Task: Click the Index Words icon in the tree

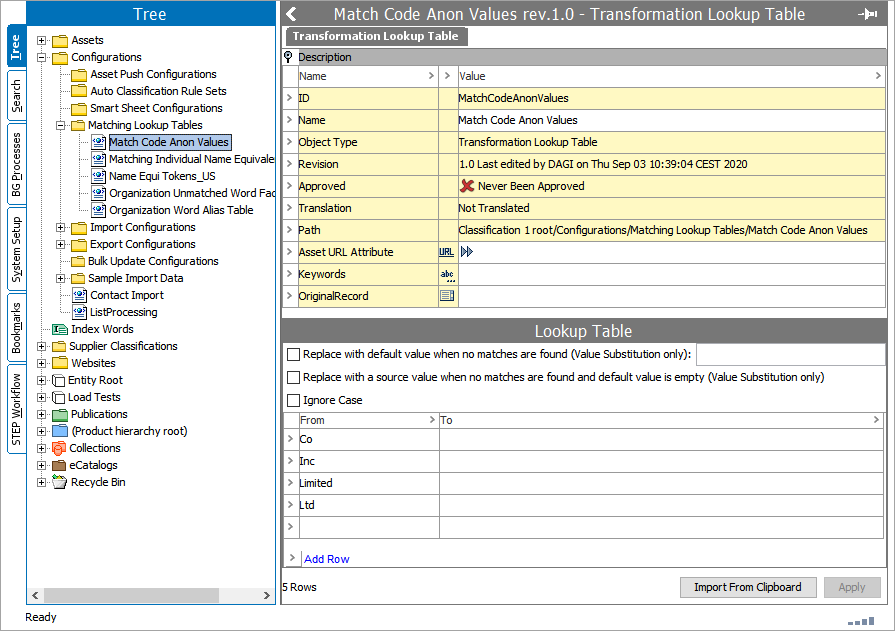Action: (60, 329)
